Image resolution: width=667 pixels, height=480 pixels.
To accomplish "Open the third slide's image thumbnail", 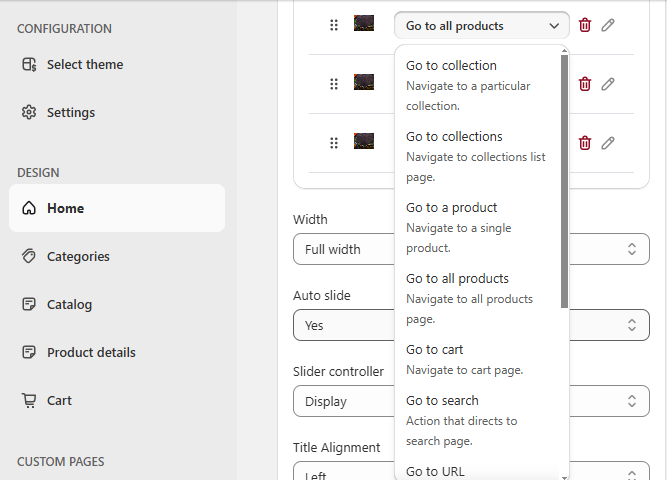I will point(364,141).
